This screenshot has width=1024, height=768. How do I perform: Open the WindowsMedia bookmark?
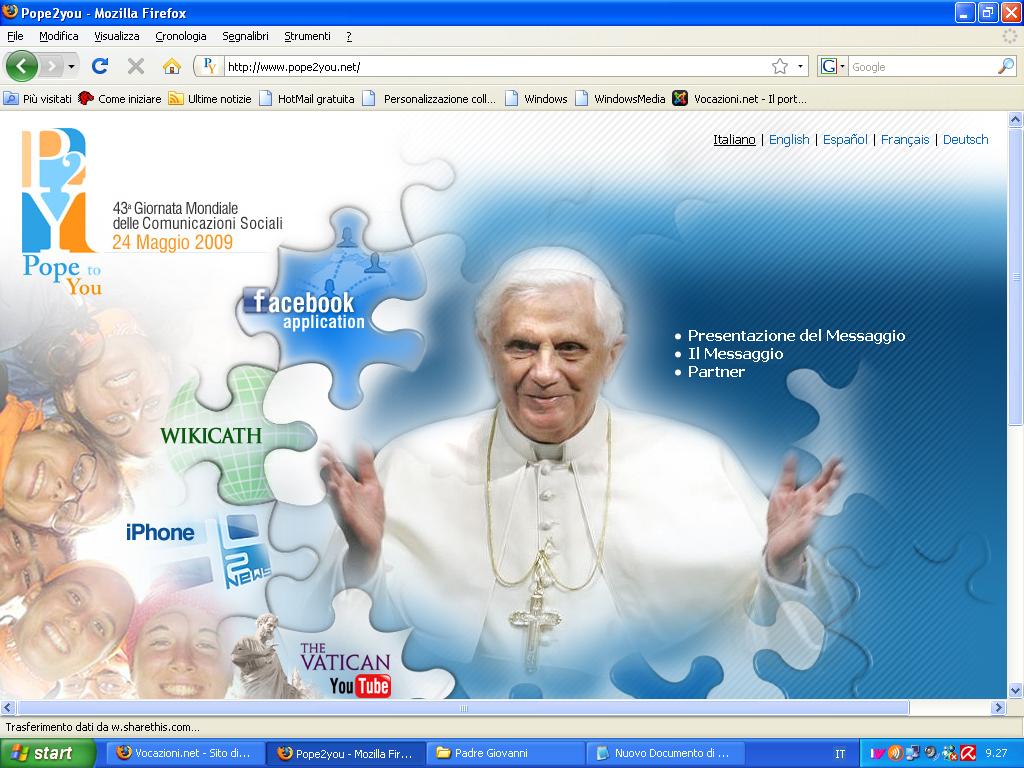click(620, 99)
